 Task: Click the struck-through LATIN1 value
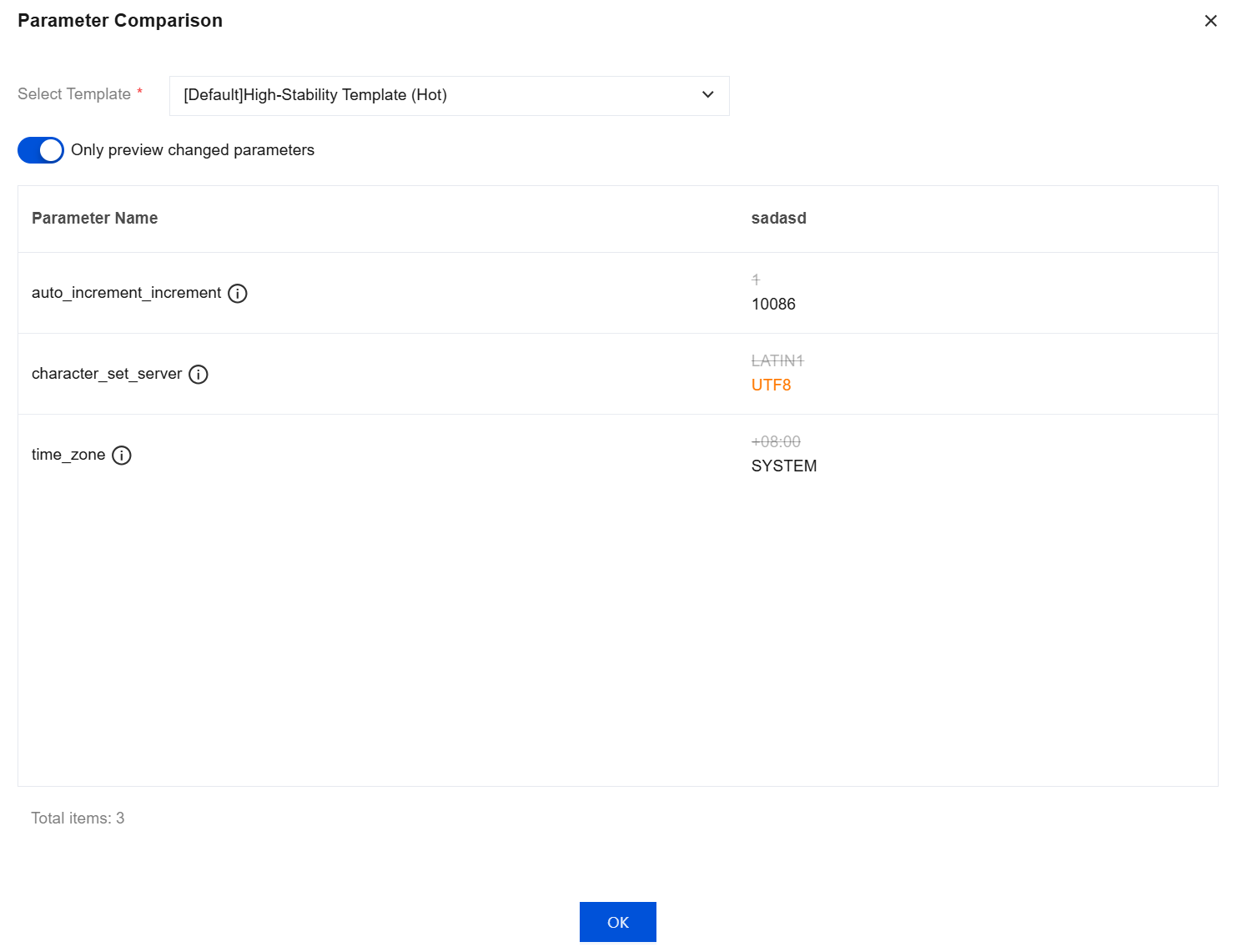777,361
